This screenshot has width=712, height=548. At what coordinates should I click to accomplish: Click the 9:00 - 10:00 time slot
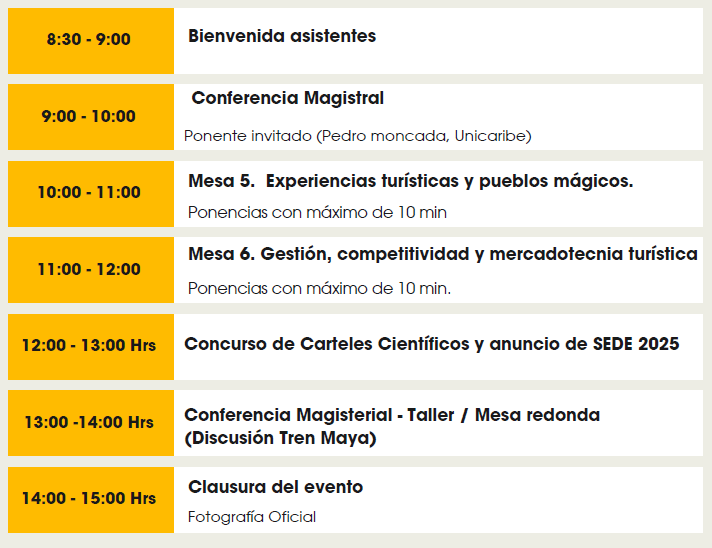91,117
